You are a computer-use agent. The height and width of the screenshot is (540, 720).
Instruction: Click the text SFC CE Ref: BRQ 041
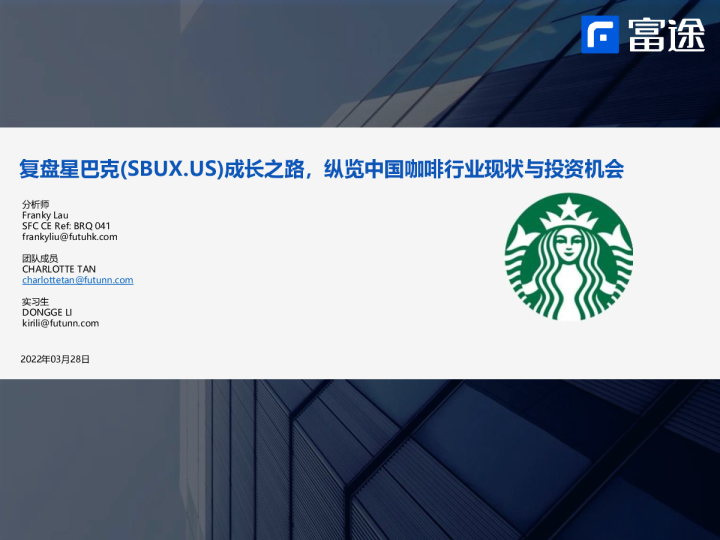66,226
